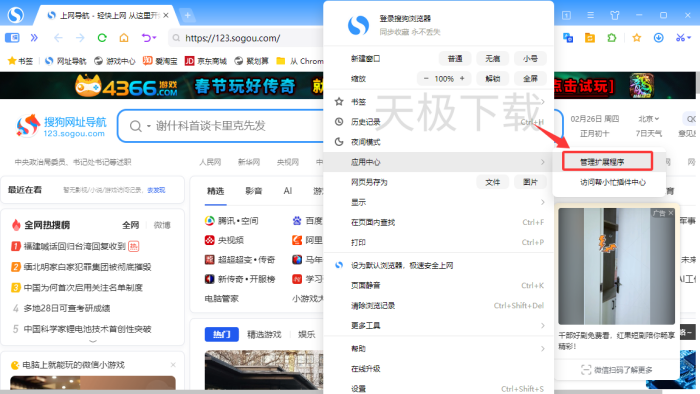Click the login avatar in menu
This screenshot has height=394, width=700.
[x=358, y=25]
